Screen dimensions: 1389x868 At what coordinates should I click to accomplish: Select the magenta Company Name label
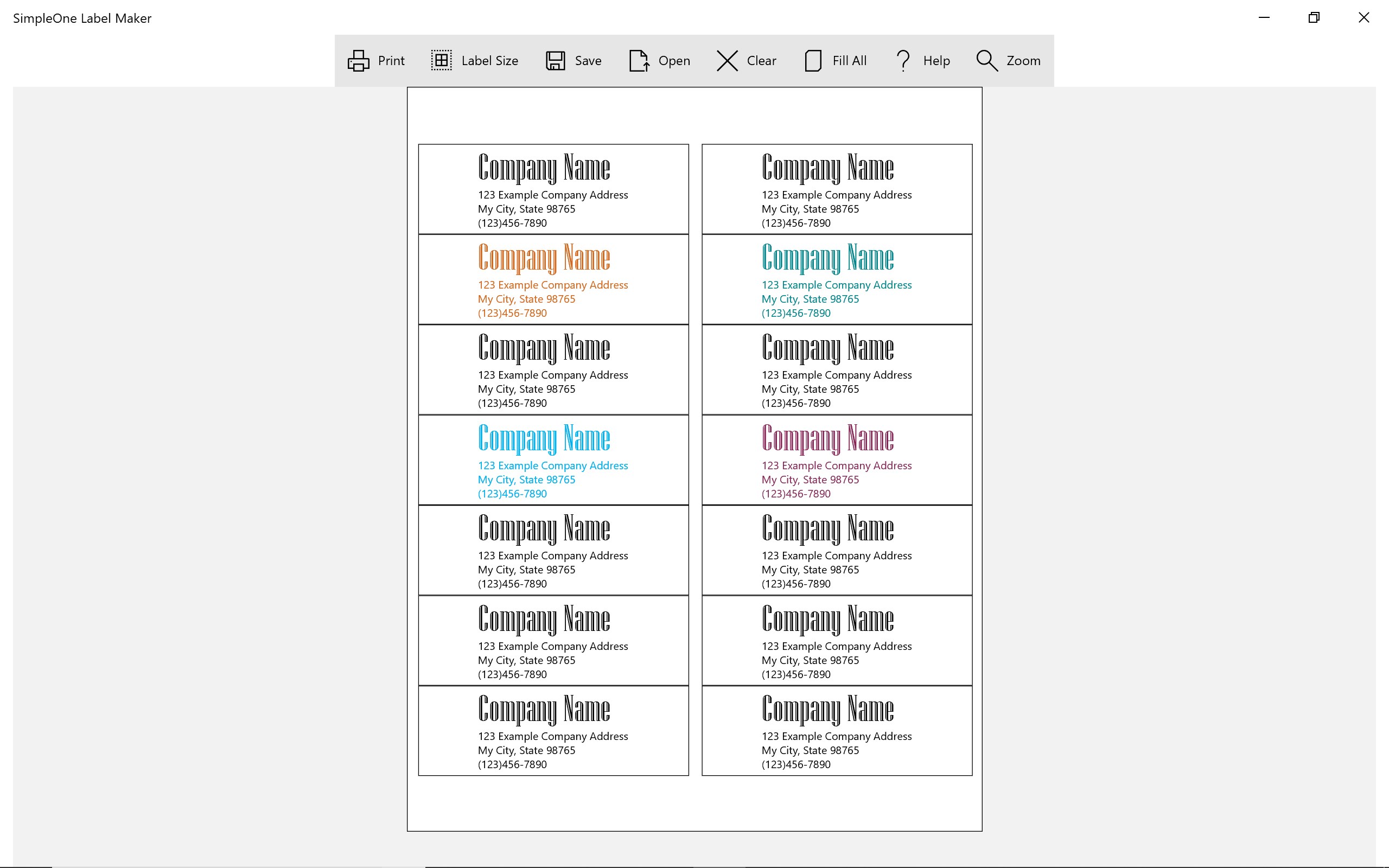tap(837, 460)
